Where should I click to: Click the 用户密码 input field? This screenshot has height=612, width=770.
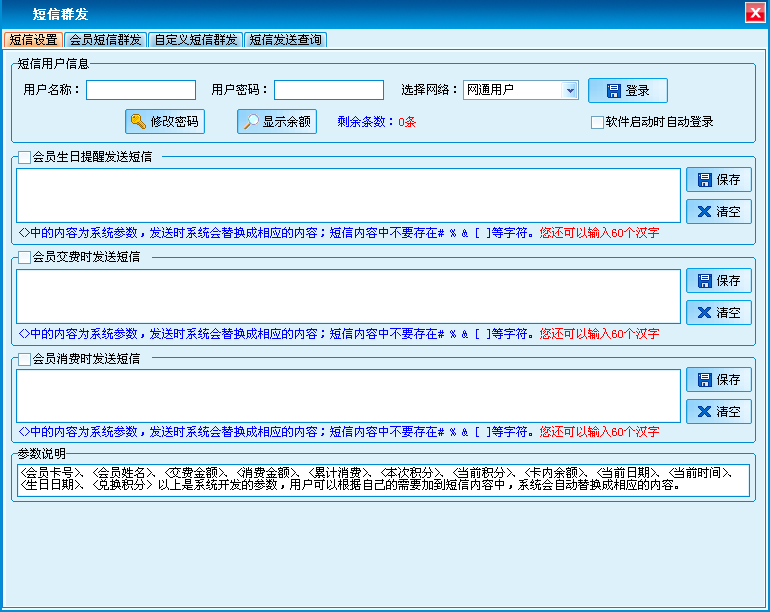[328, 91]
